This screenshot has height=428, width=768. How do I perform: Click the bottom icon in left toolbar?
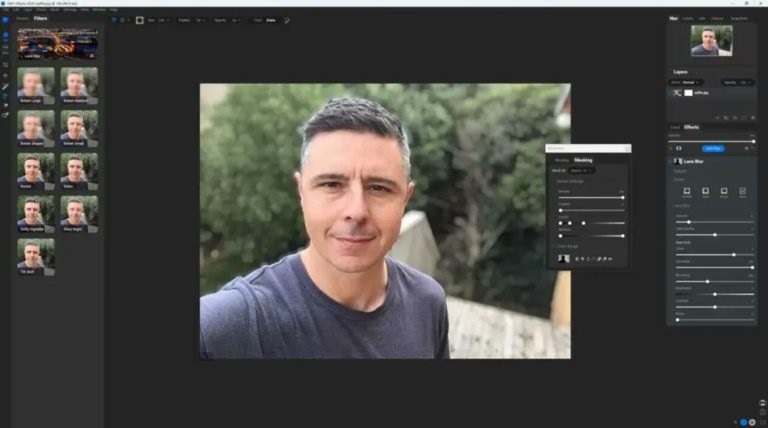pyautogui.click(x=5, y=116)
